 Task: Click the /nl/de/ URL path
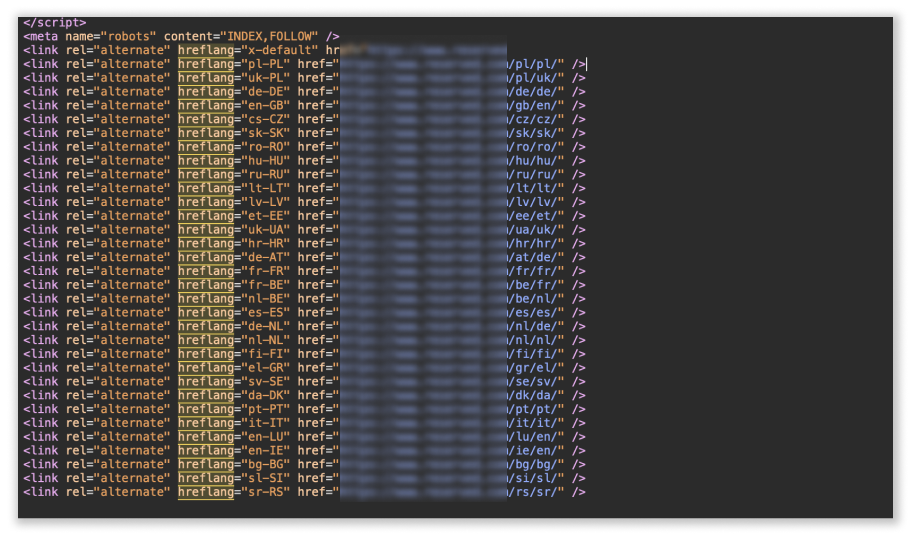click(x=533, y=327)
